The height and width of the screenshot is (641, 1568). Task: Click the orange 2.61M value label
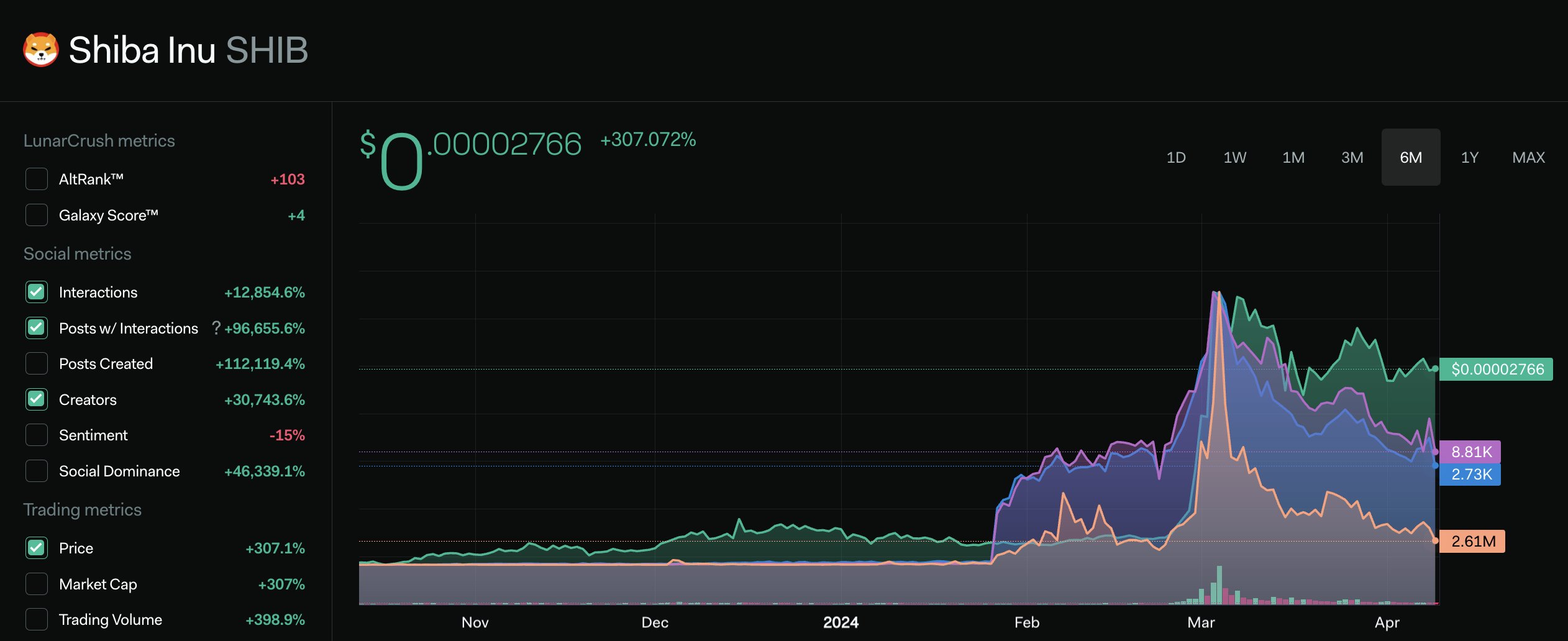pyautogui.click(x=1472, y=541)
